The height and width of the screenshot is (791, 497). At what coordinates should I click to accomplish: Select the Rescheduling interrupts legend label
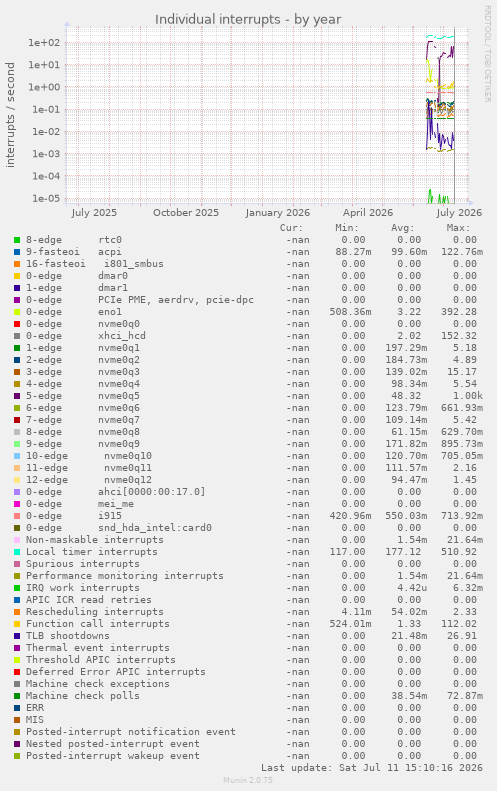[95, 612]
